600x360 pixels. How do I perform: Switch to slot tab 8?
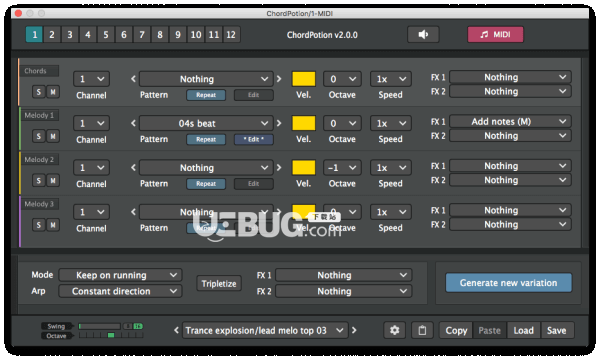click(160, 34)
